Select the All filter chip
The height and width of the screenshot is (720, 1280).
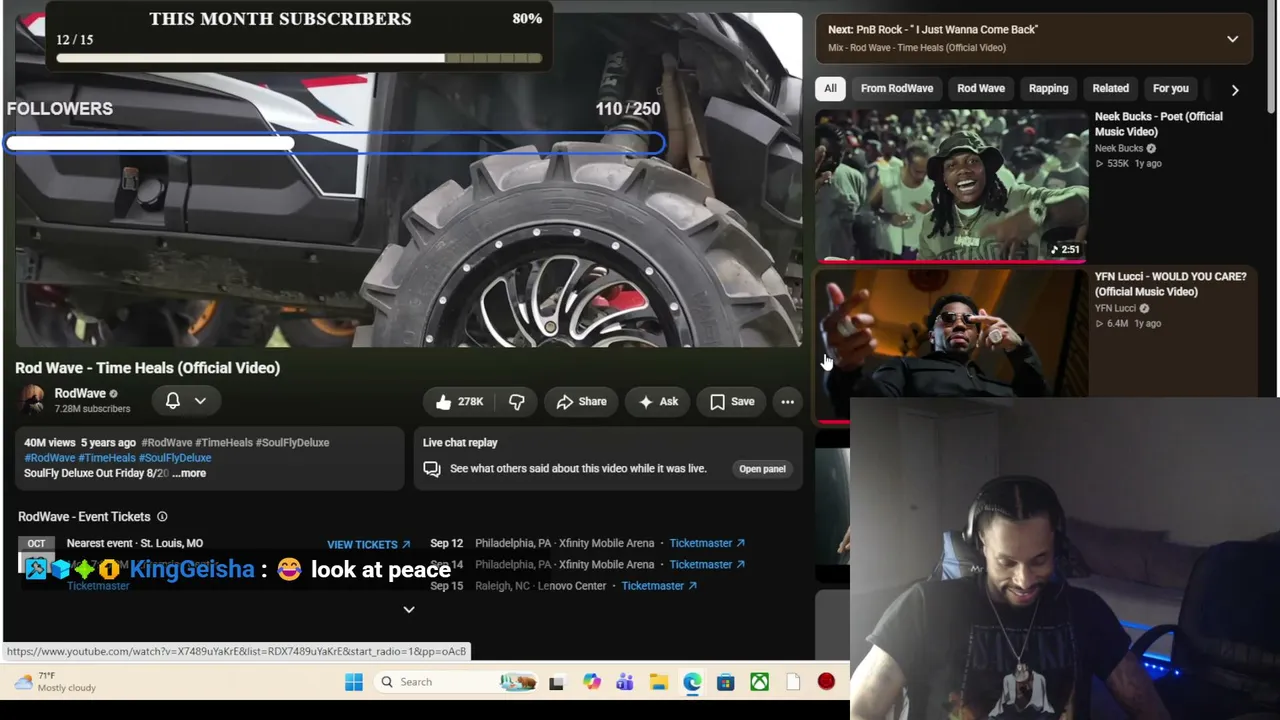[x=830, y=88]
